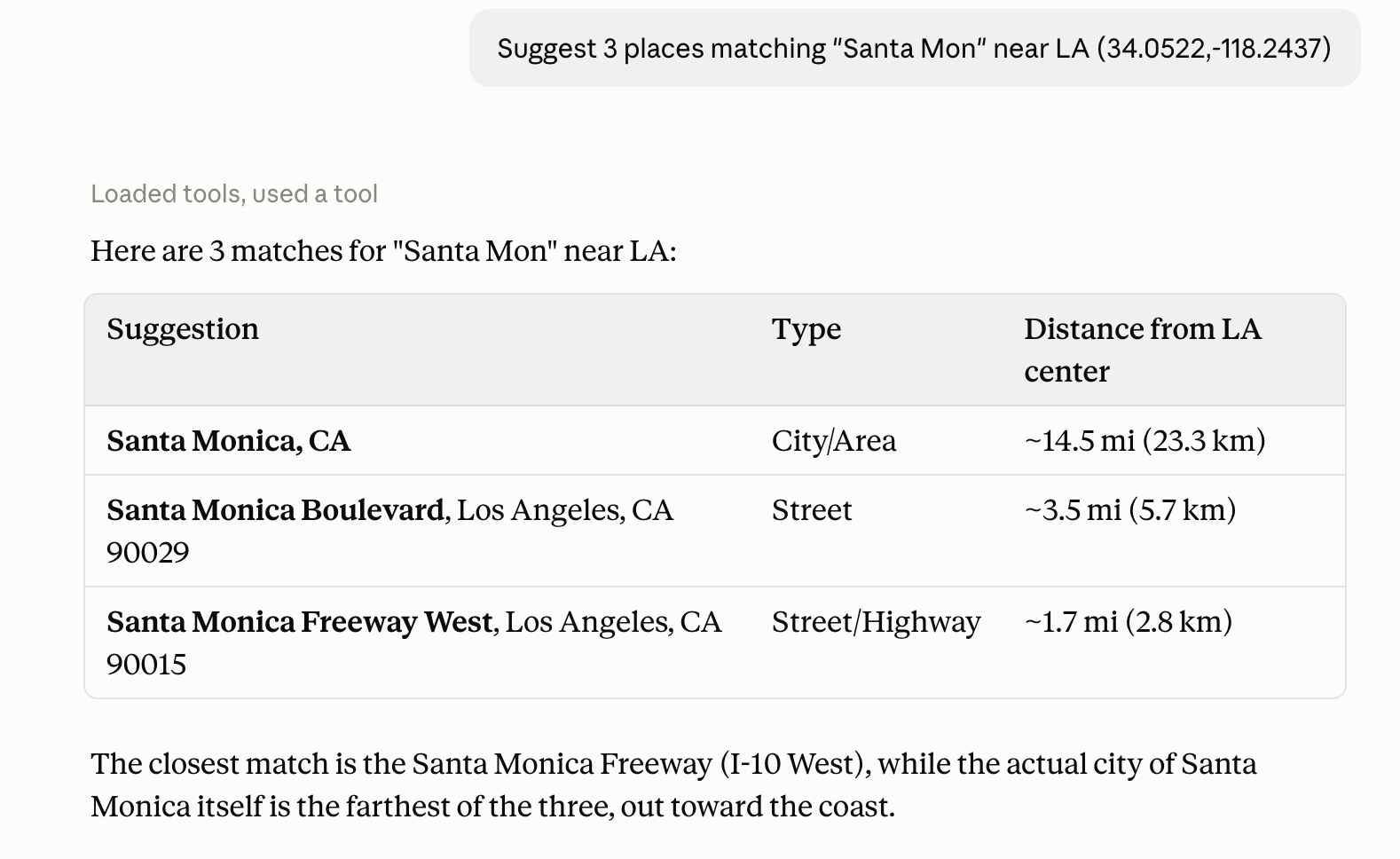Click the coordinates (34.0522,-118.2437) in the prompt

click(x=1214, y=48)
